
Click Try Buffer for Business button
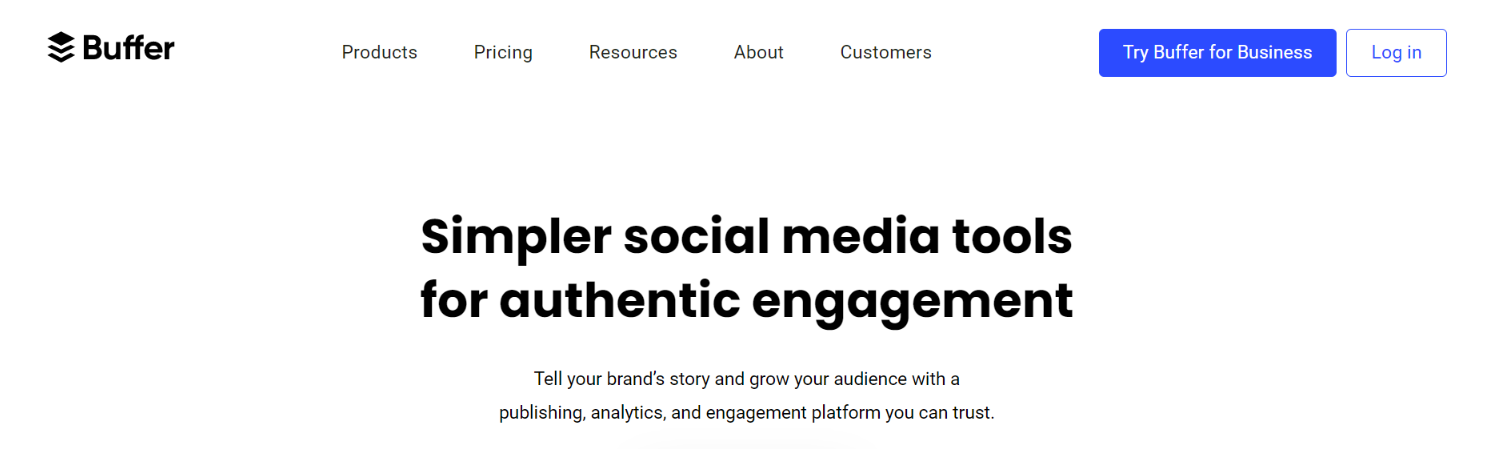click(x=1217, y=53)
